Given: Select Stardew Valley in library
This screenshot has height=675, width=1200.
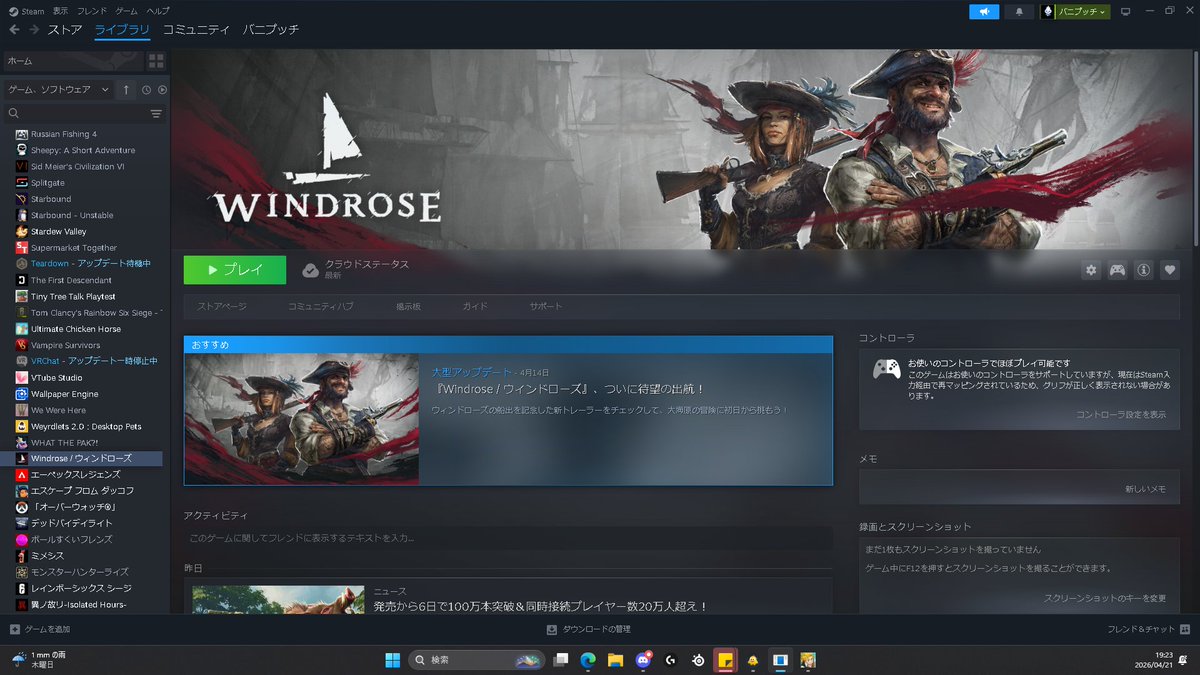Looking at the screenshot, I should (58, 231).
